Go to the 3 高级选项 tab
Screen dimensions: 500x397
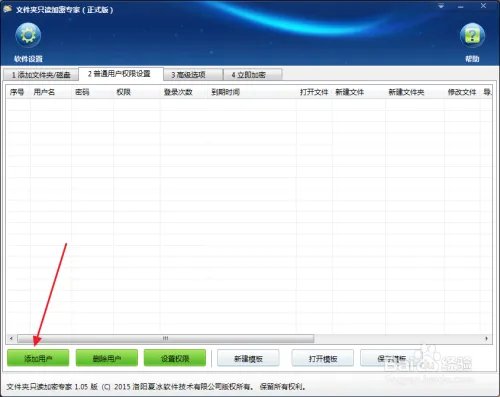193,75
